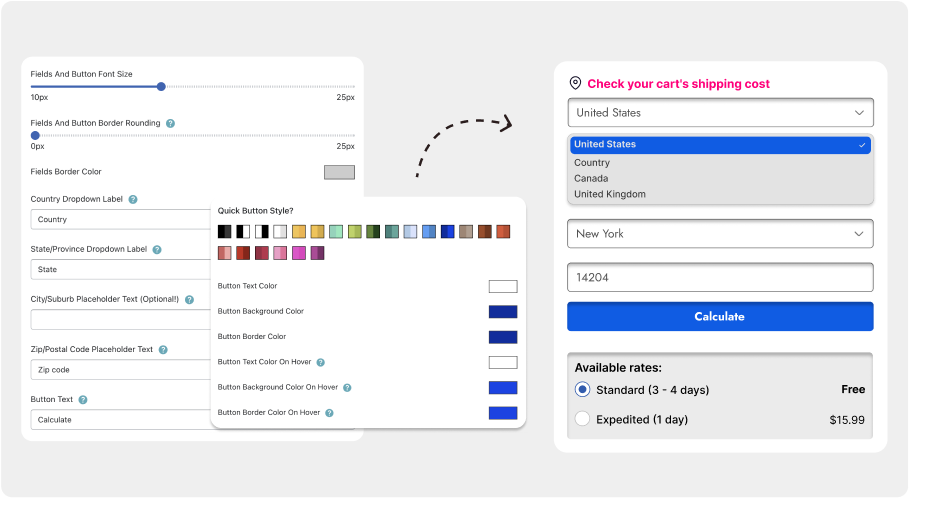Open Button Background Color On Hover swatch

click(503, 388)
